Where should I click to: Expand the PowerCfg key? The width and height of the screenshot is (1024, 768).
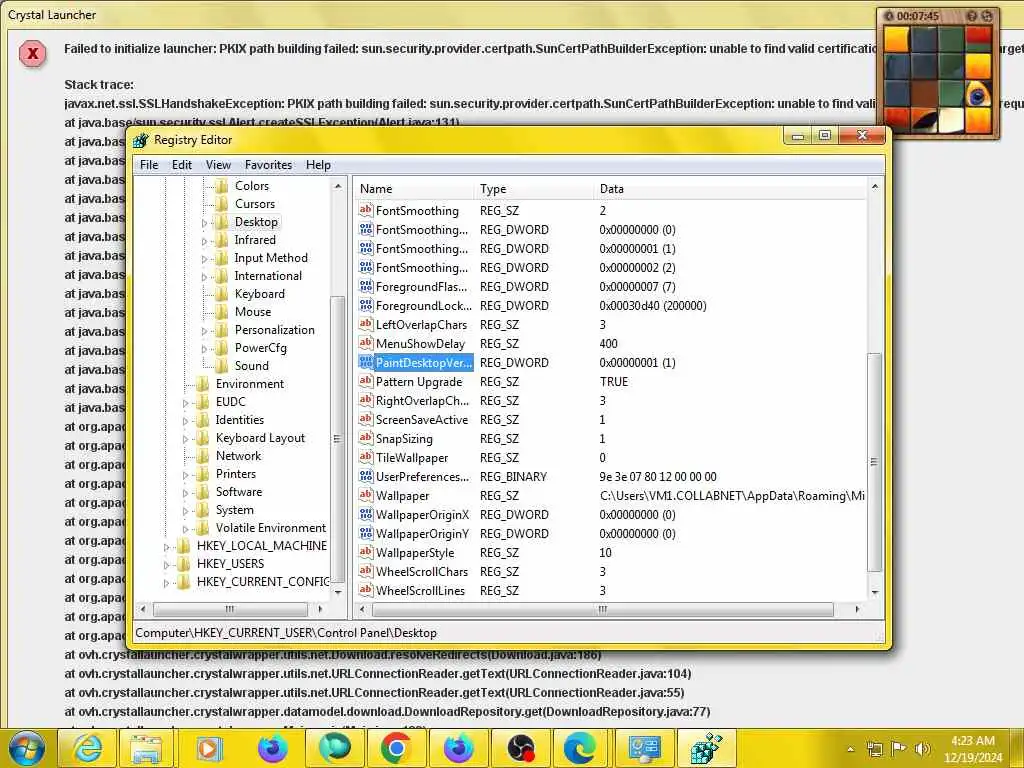point(204,349)
